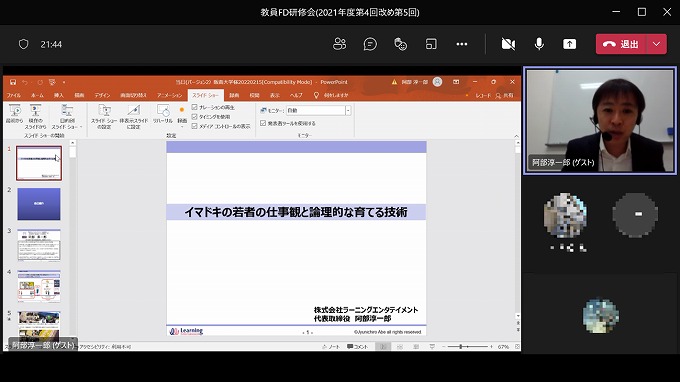Select 阿部淳一郎 guest video tile

pos(600,121)
